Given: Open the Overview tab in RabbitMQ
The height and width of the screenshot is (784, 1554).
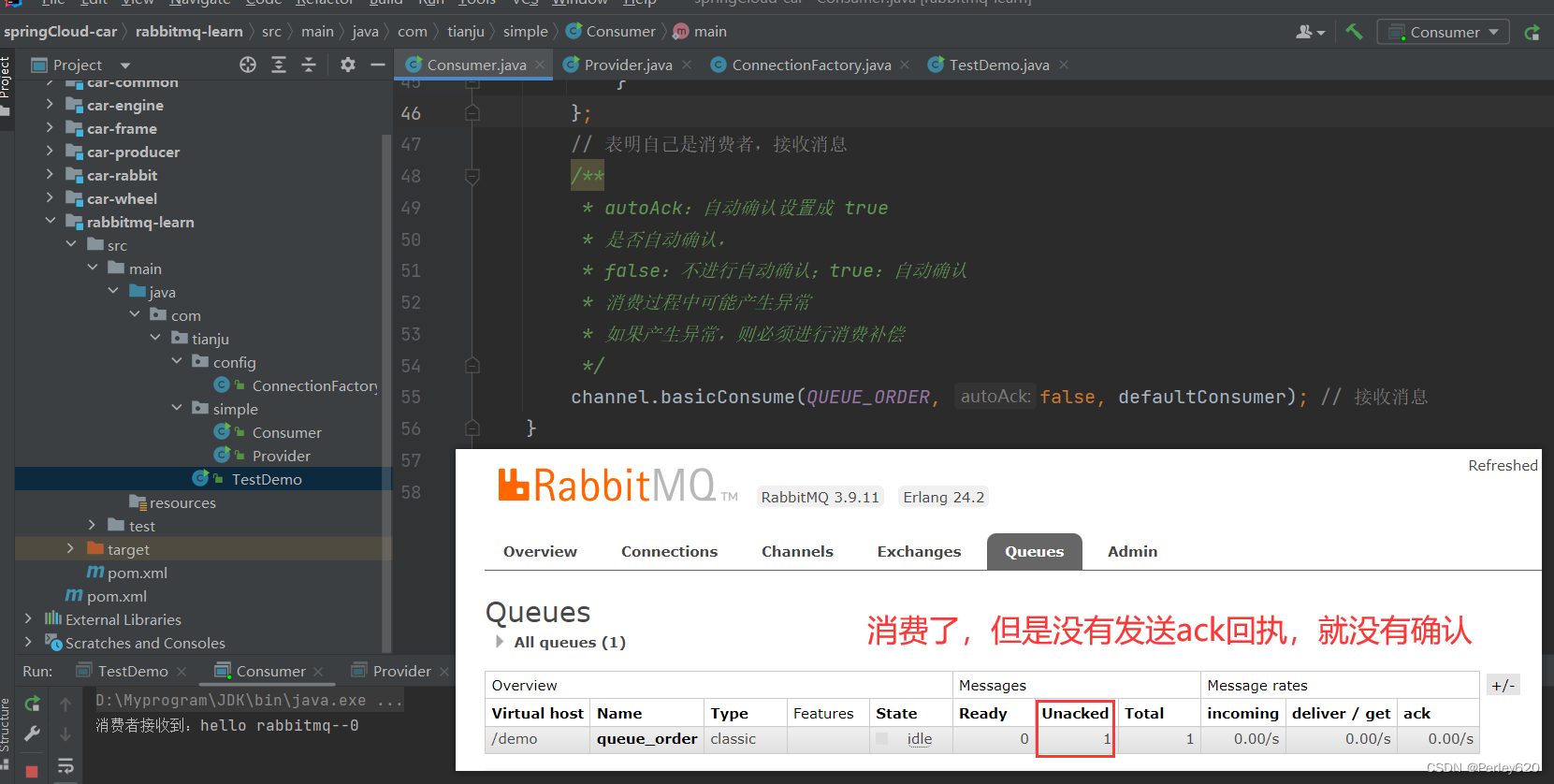Looking at the screenshot, I should [540, 552].
